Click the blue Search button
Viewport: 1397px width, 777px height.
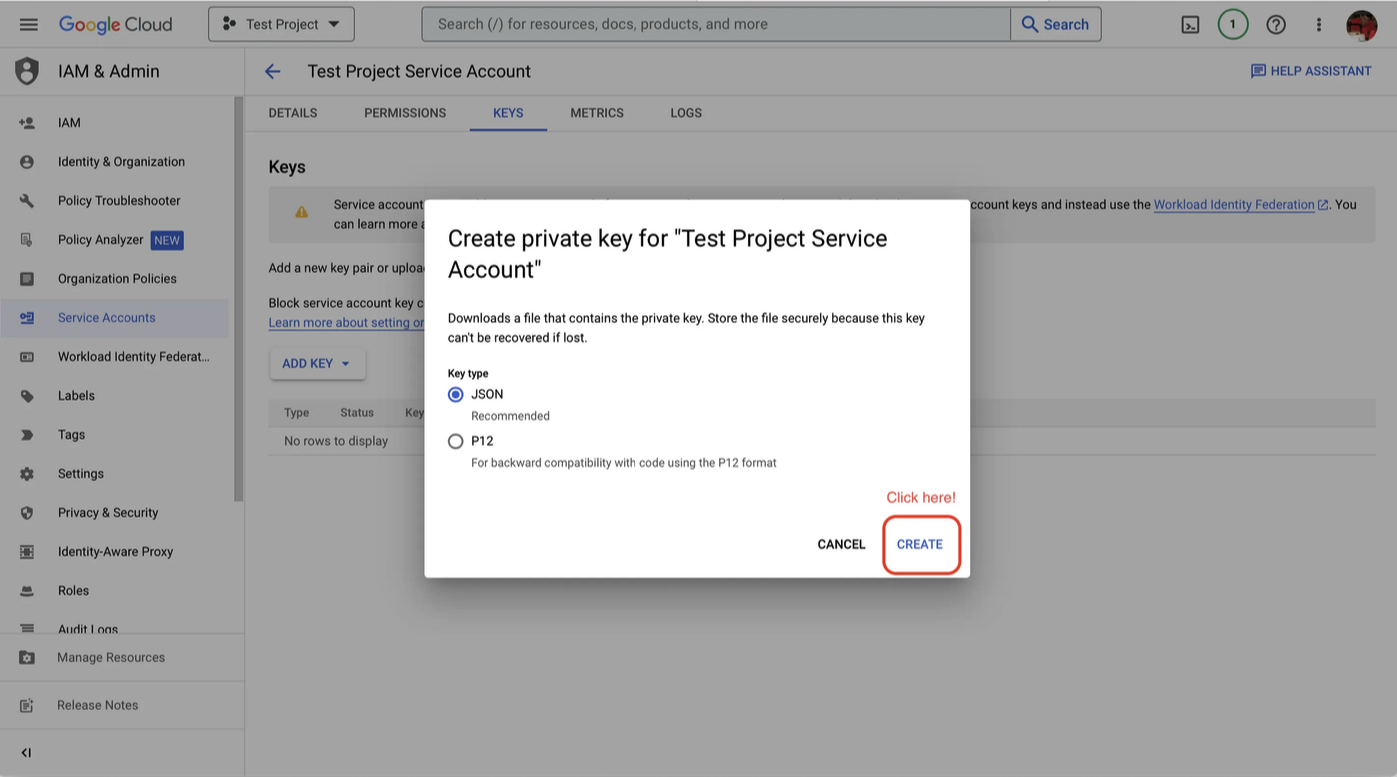coord(1055,24)
